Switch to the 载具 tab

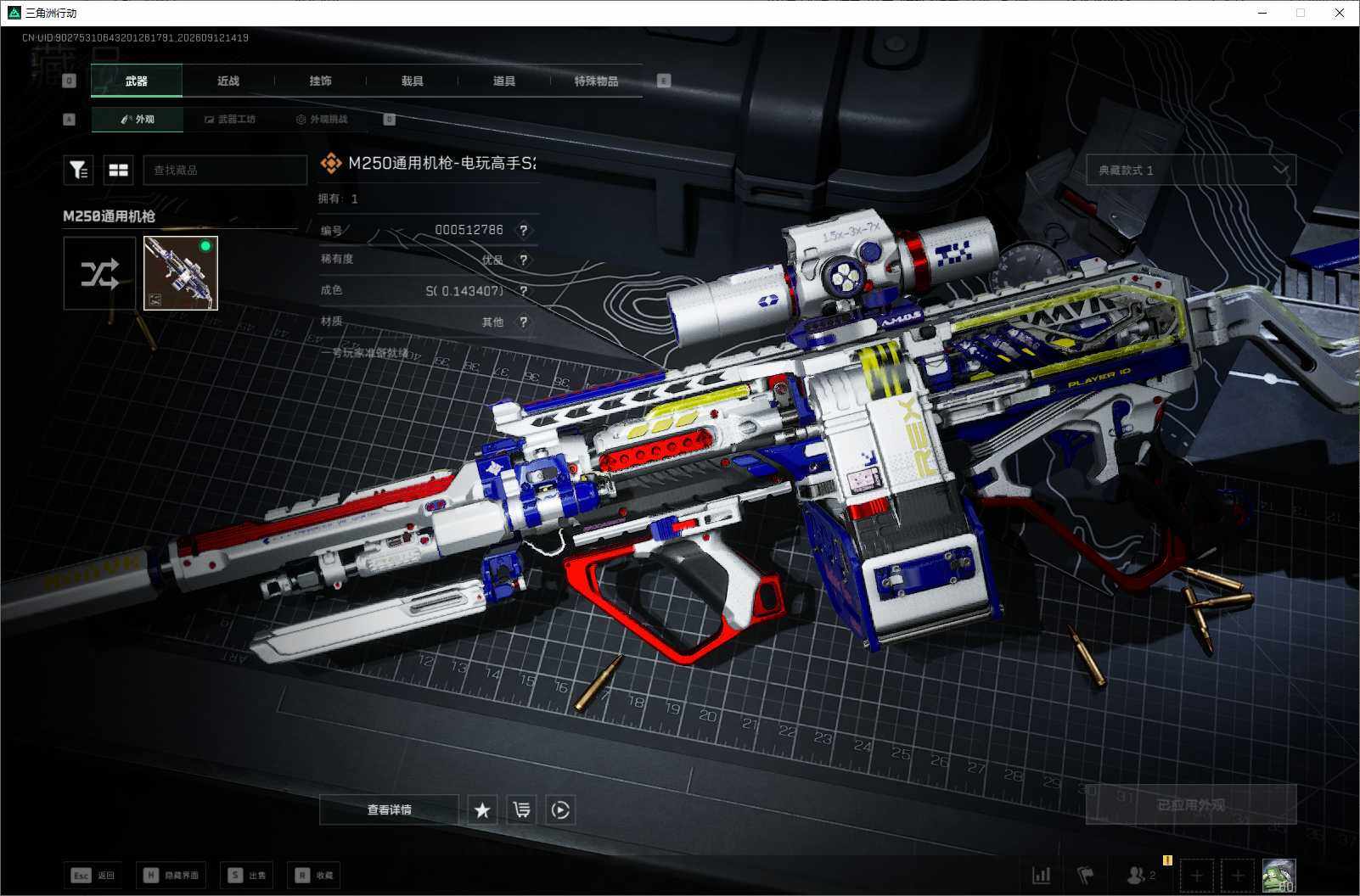click(x=412, y=81)
